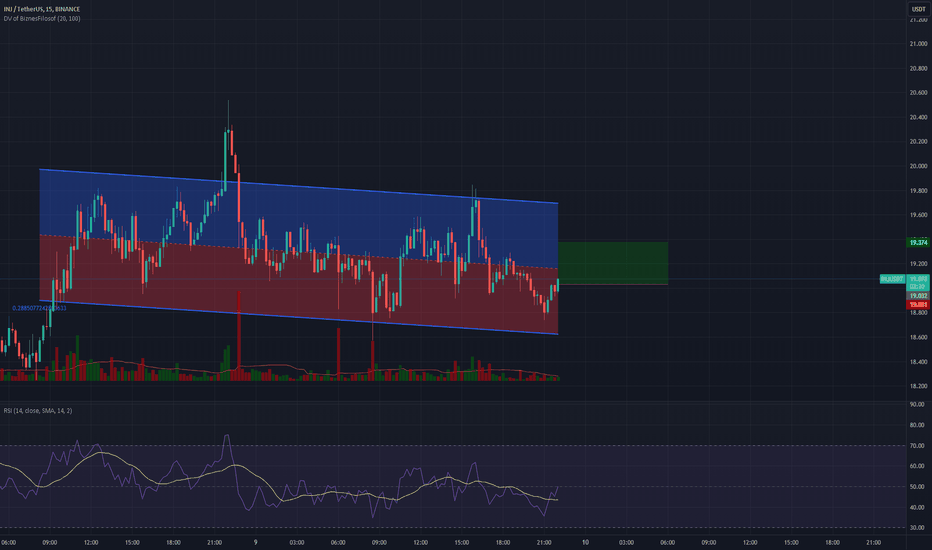Click the green long-position target box
Viewport: 932px width, 550px height.
tap(613, 263)
